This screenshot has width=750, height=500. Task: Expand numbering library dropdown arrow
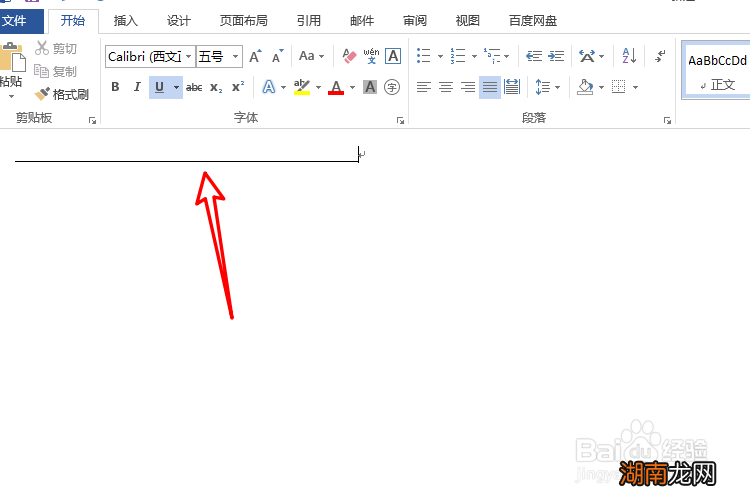click(x=474, y=56)
